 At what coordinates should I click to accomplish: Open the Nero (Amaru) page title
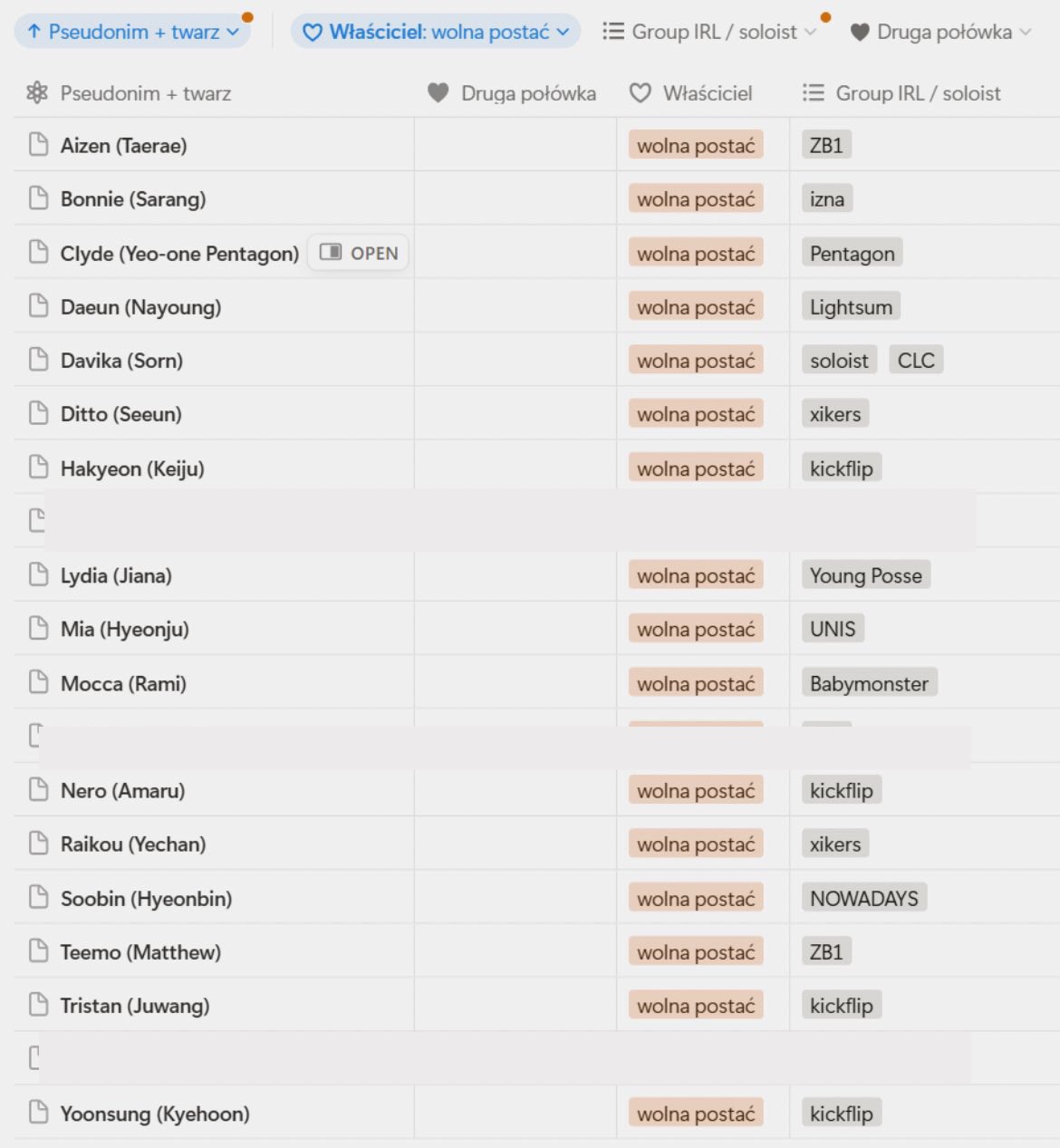point(122,790)
